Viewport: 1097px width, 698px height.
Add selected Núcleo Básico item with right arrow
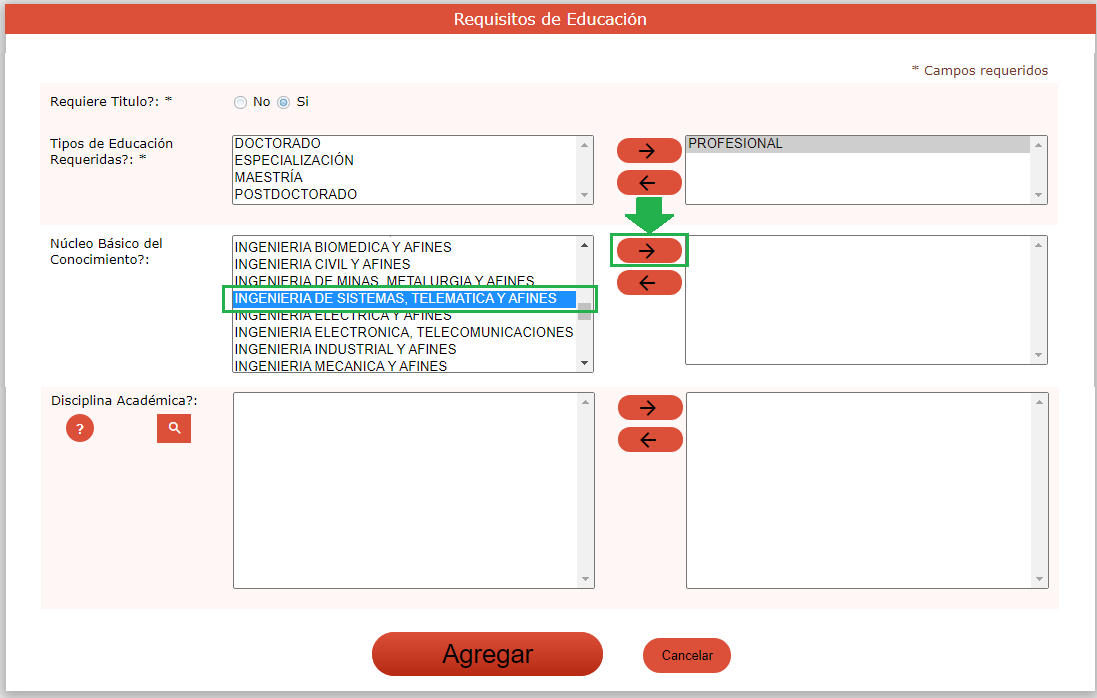point(649,250)
